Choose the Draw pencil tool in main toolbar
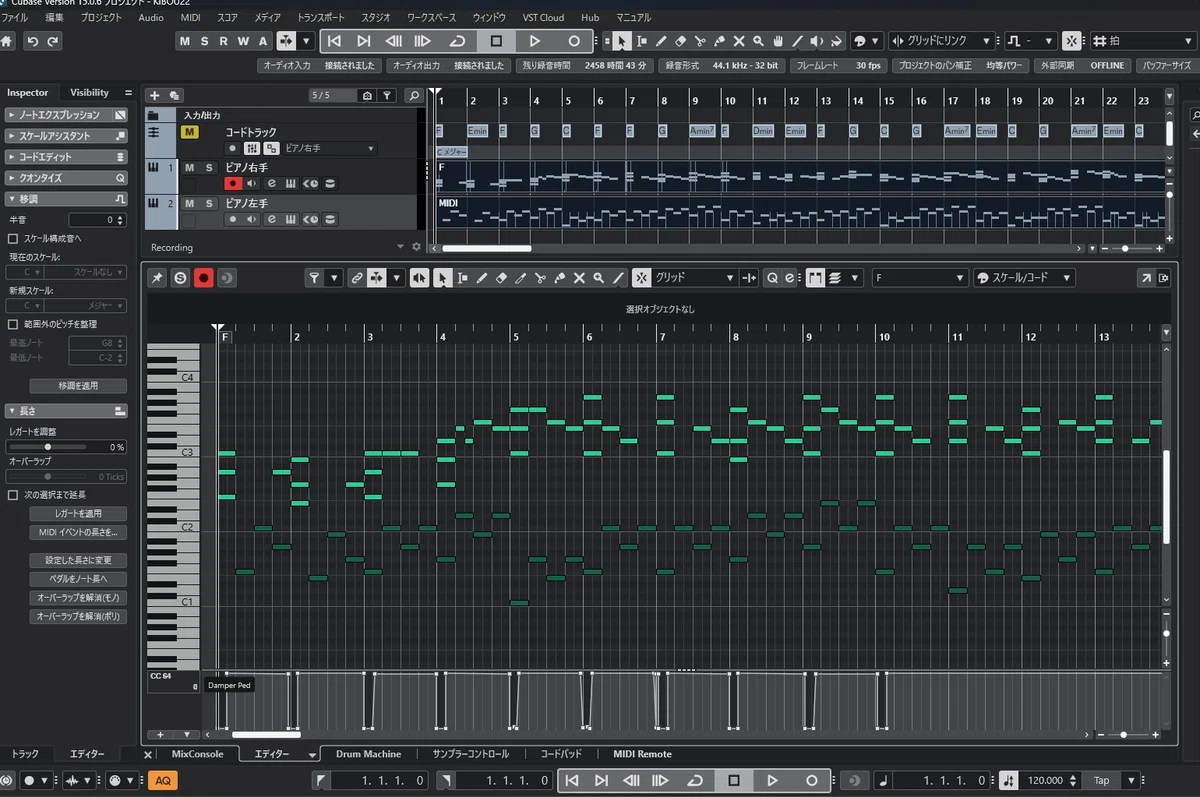This screenshot has width=1200, height=797. point(660,41)
